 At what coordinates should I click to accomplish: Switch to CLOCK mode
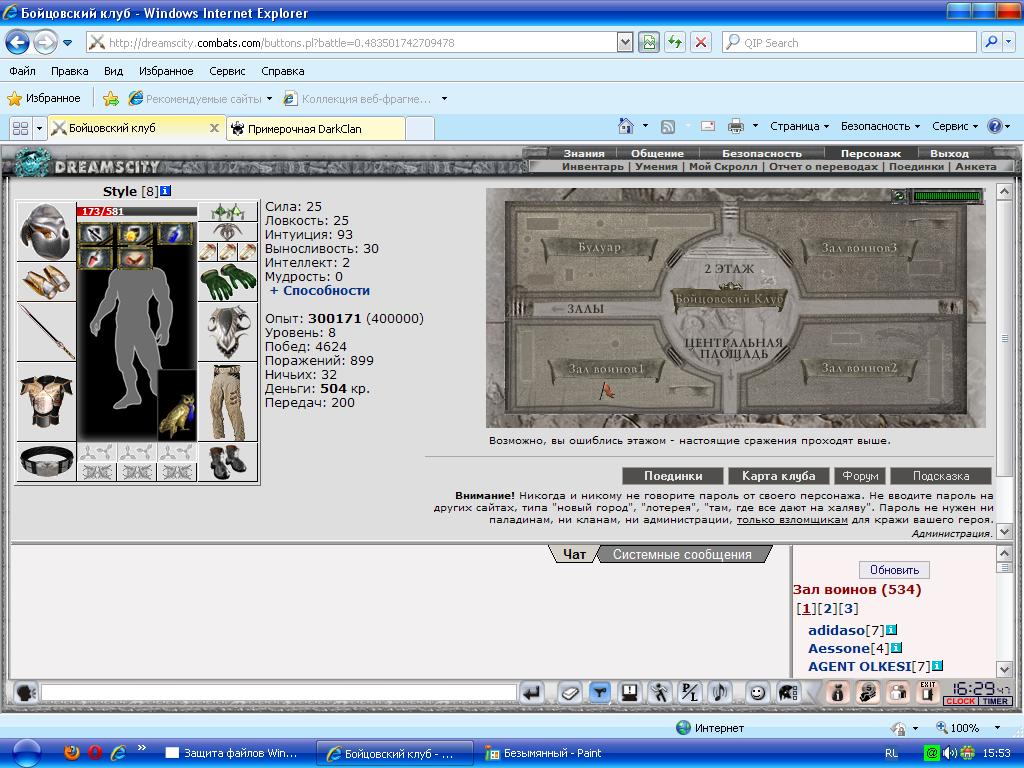coord(960,701)
